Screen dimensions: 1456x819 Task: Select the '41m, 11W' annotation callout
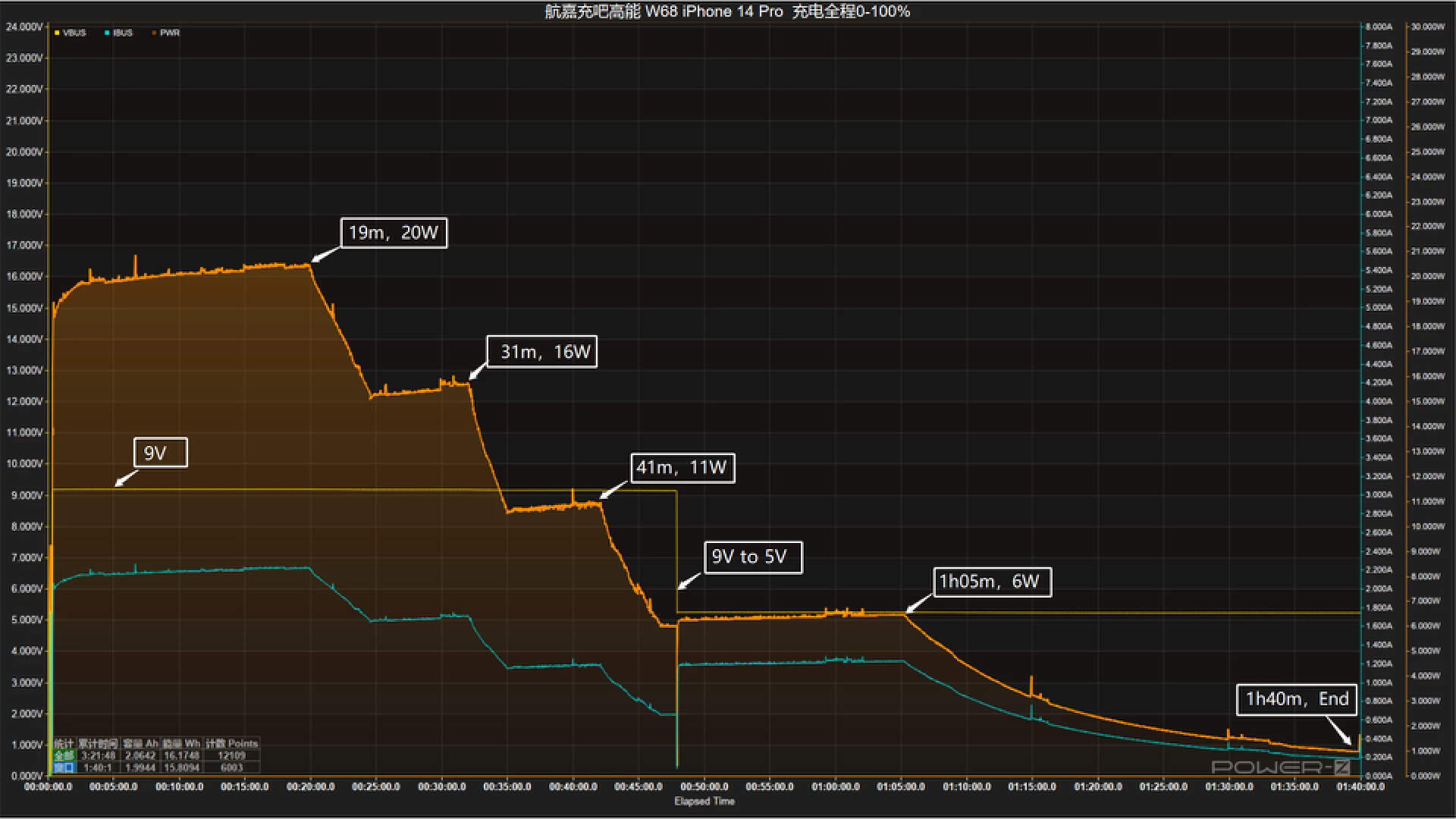coord(682,468)
